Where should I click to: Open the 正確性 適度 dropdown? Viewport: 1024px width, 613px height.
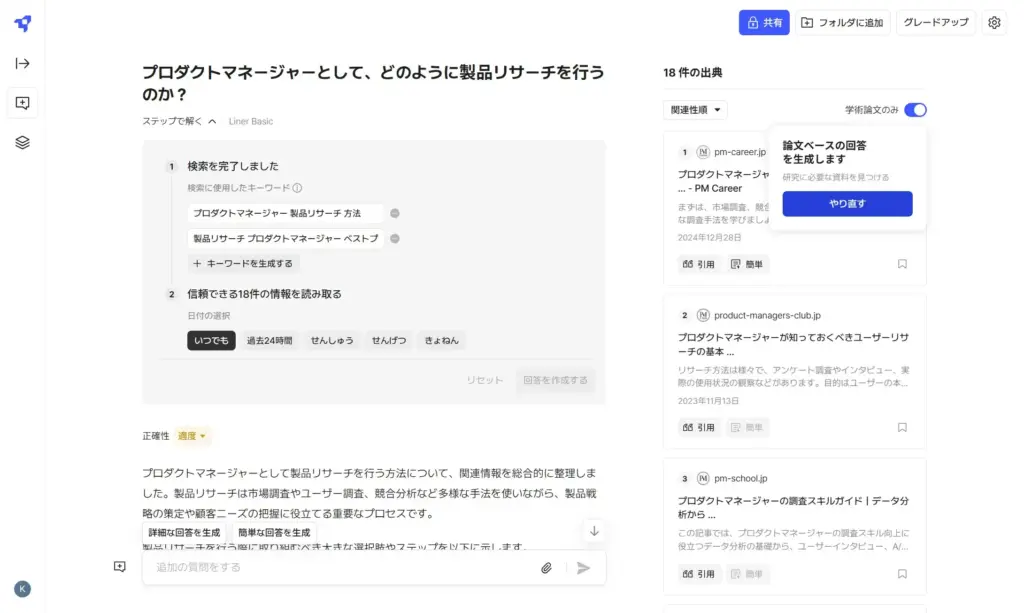pyautogui.click(x=192, y=436)
